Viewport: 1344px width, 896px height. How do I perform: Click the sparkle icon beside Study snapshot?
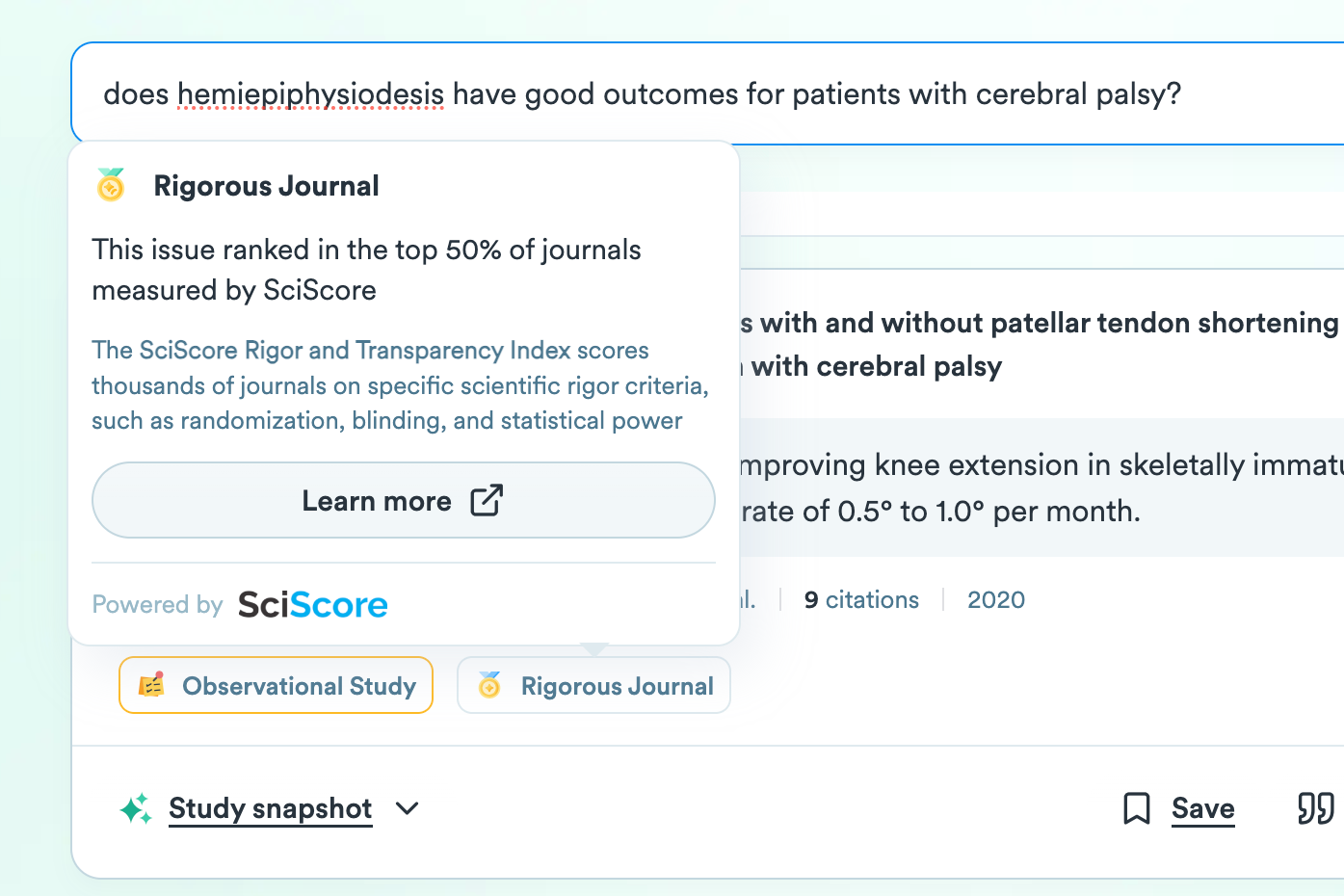pyautogui.click(x=136, y=808)
